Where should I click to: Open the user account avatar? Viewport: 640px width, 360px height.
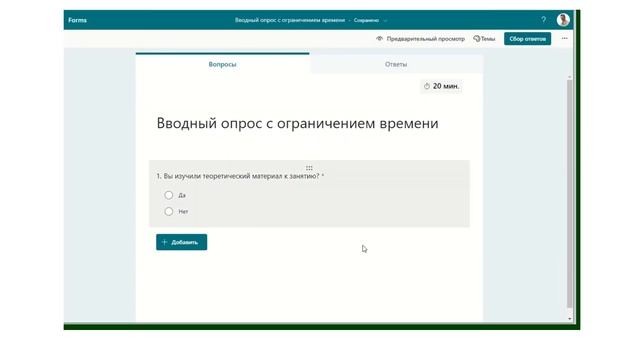pos(563,20)
